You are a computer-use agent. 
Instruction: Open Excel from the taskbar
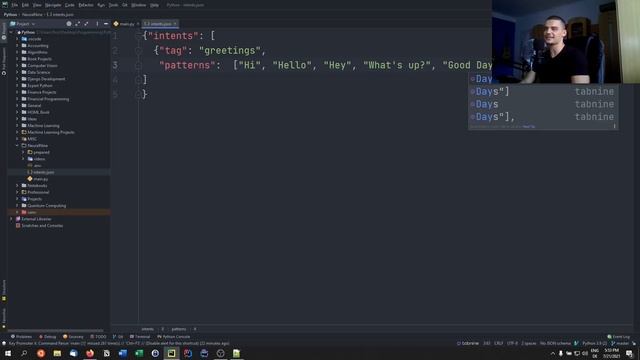(x=139, y=353)
